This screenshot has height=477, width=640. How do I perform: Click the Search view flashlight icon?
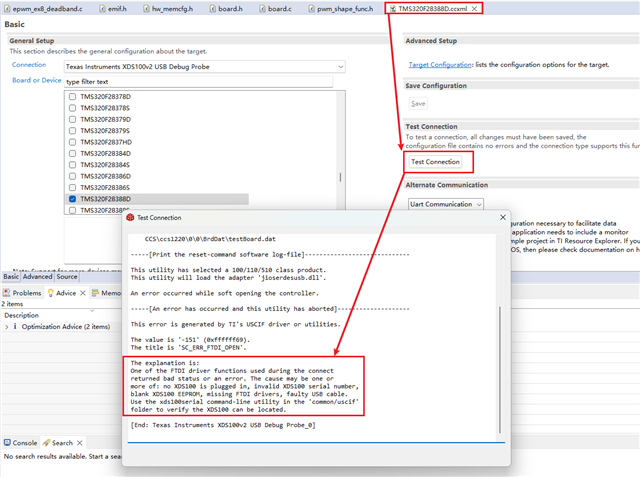coord(47,443)
